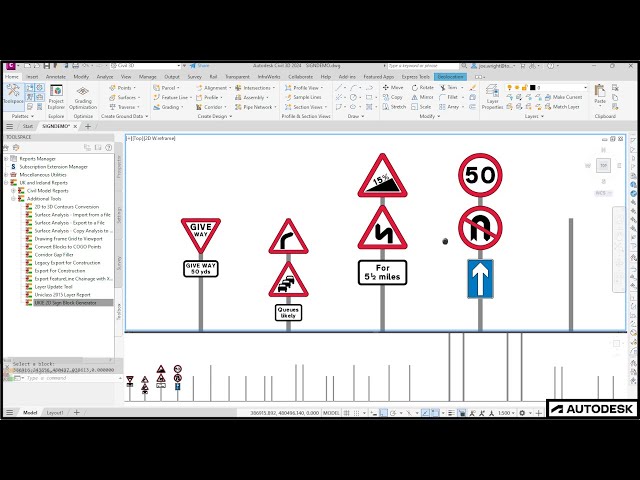This screenshot has width=640, height=480.
Task: Toggle lineweight display in status bar
Action: pos(451,413)
